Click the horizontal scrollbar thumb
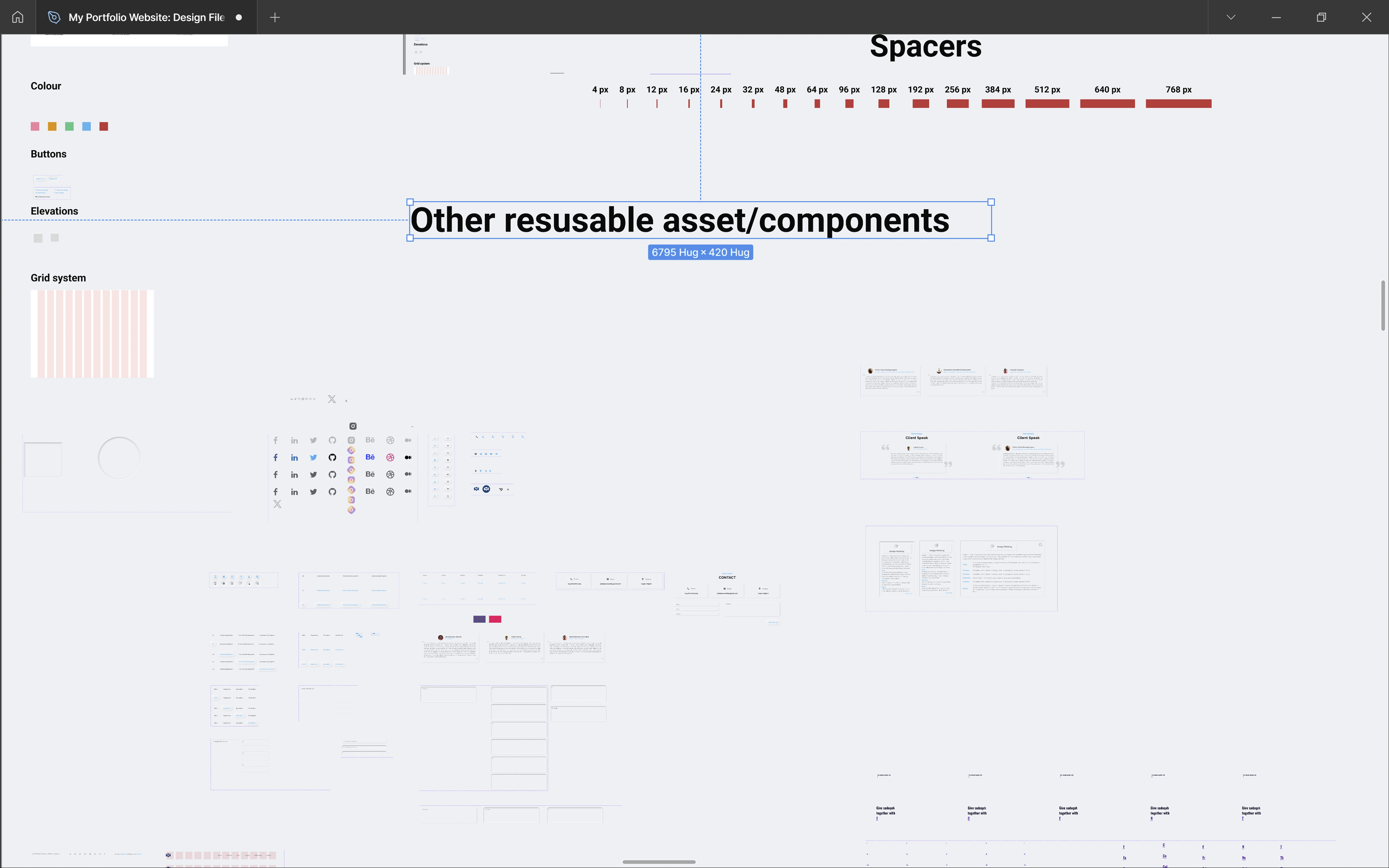This screenshot has height=868, width=1389. point(659,862)
